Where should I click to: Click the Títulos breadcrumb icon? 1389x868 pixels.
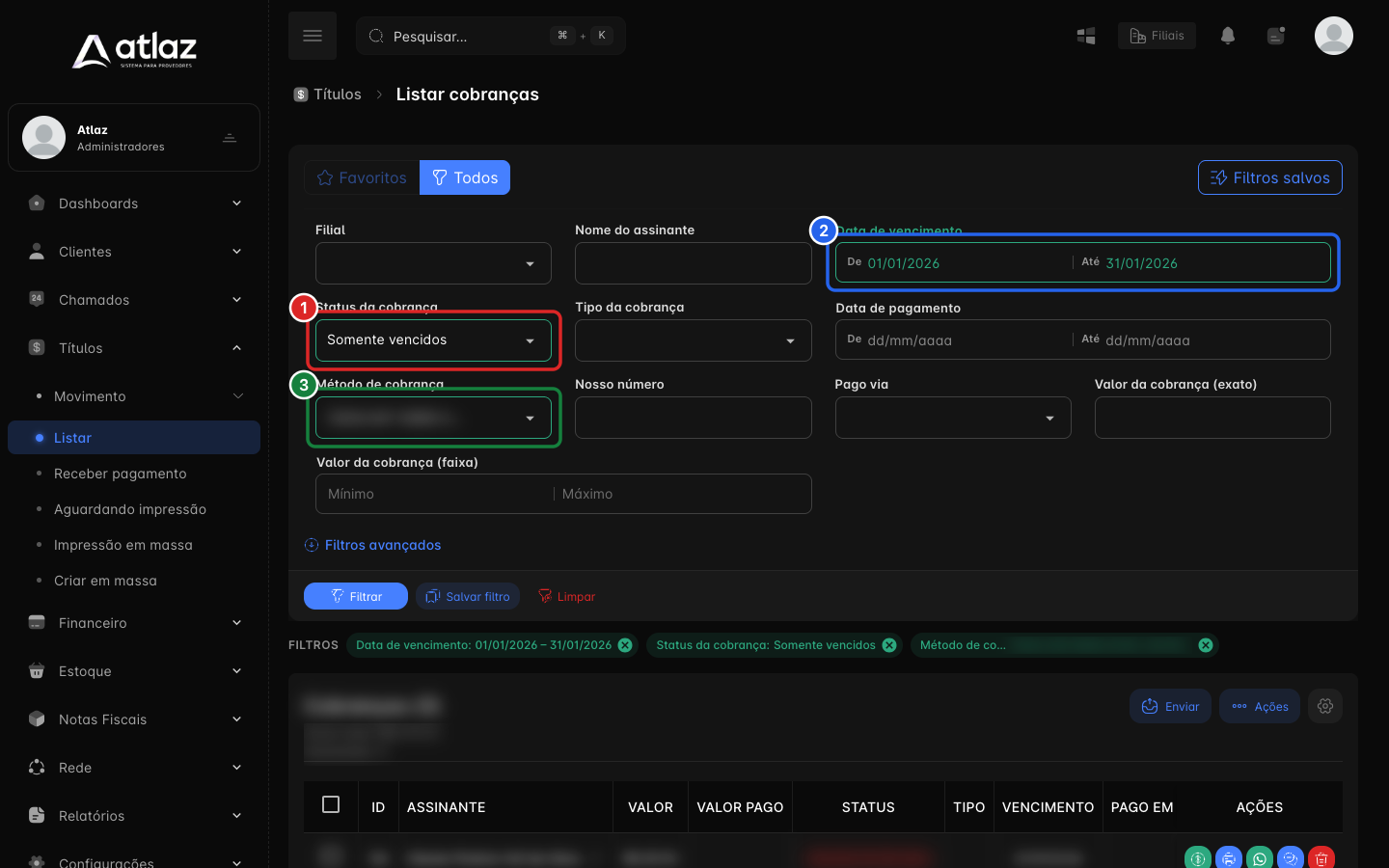click(x=301, y=95)
